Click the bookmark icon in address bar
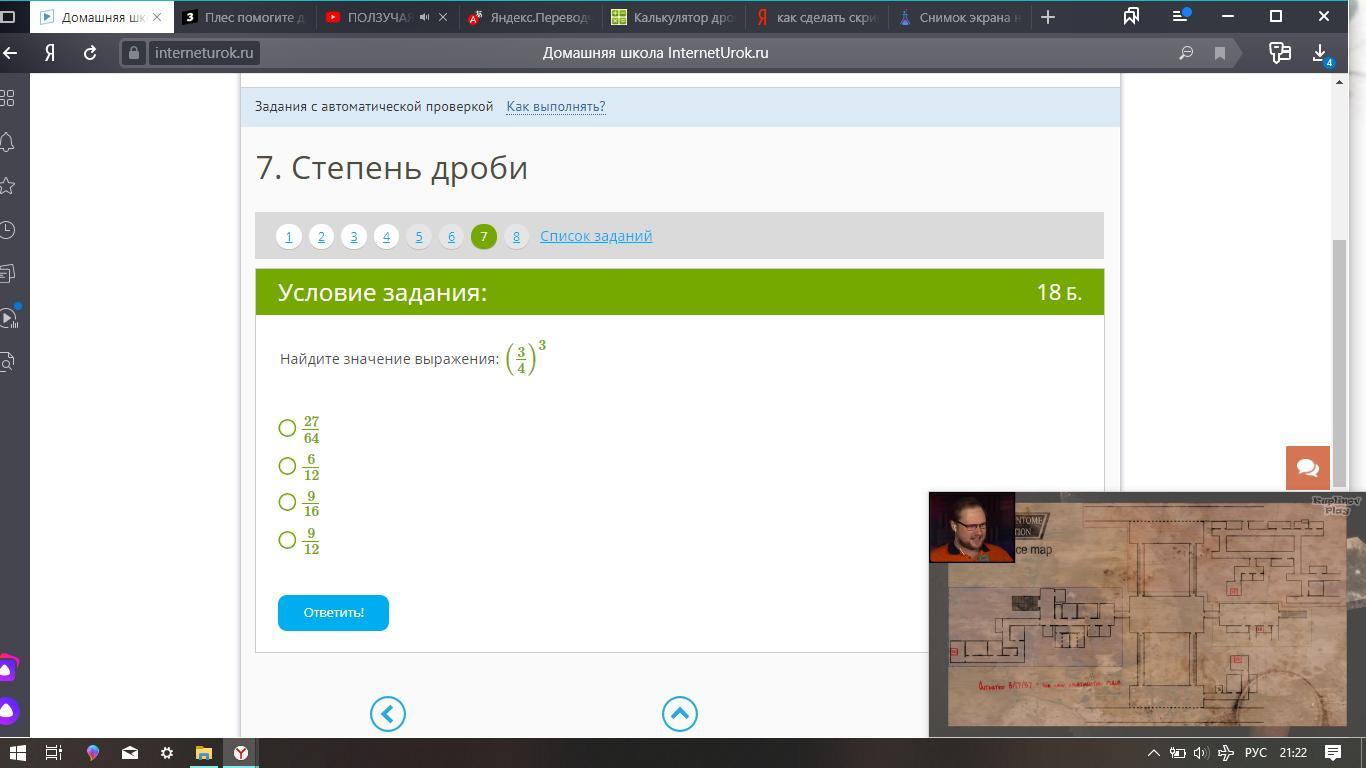Image resolution: width=1366 pixels, height=768 pixels. pos(1220,53)
